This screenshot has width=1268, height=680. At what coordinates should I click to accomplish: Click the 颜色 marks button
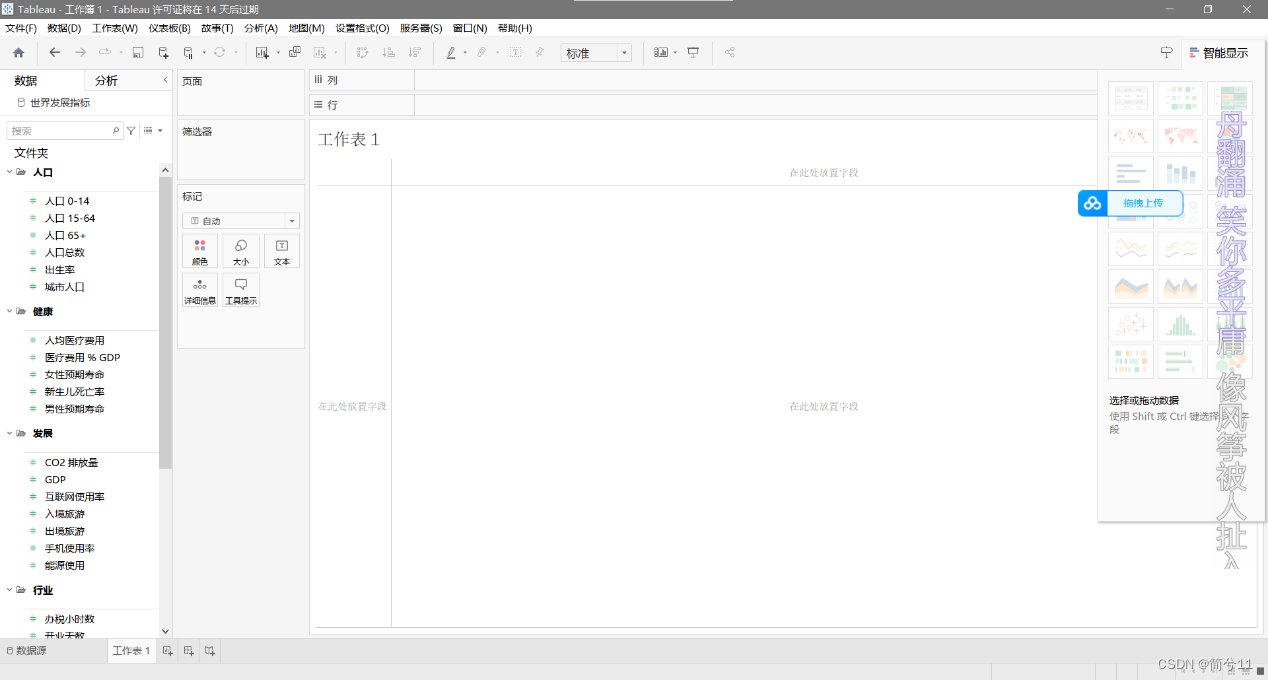pos(200,251)
